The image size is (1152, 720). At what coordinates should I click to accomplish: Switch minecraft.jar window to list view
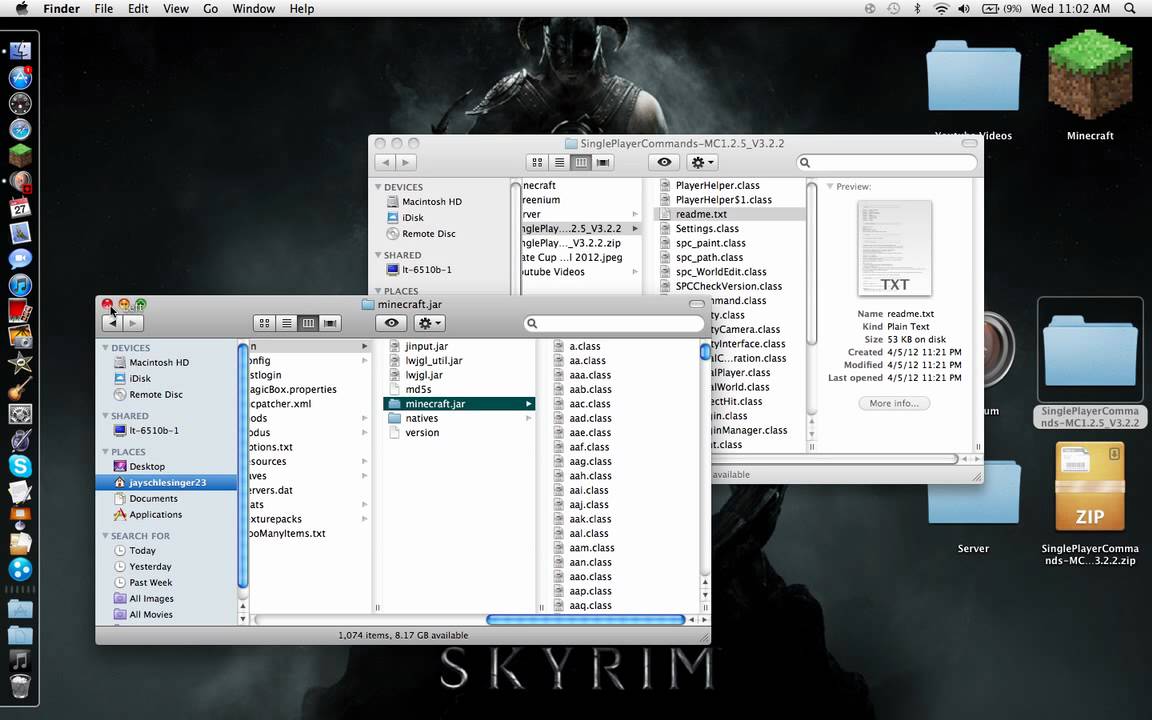tap(287, 323)
